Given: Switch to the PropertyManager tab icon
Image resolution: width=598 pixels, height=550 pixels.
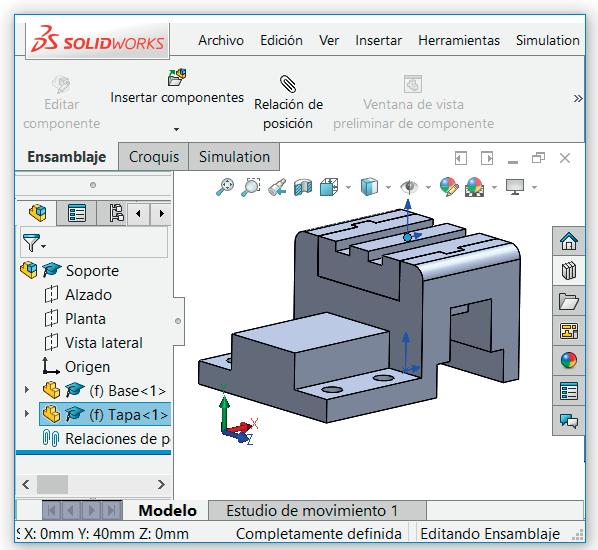Looking at the screenshot, I should click(77, 213).
